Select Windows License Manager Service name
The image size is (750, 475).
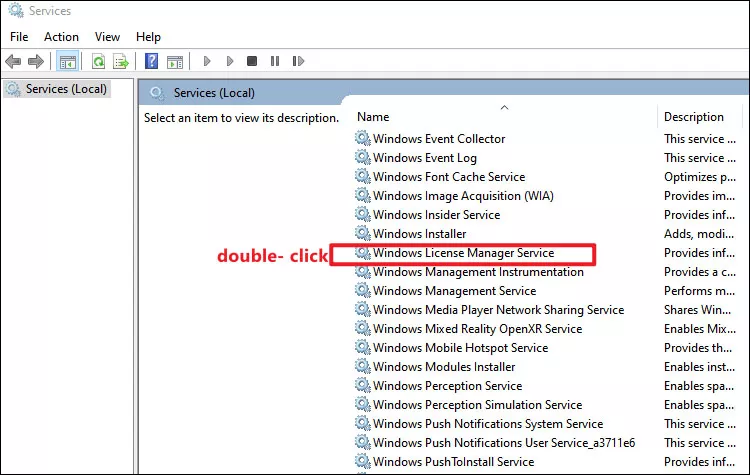(463, 253)
